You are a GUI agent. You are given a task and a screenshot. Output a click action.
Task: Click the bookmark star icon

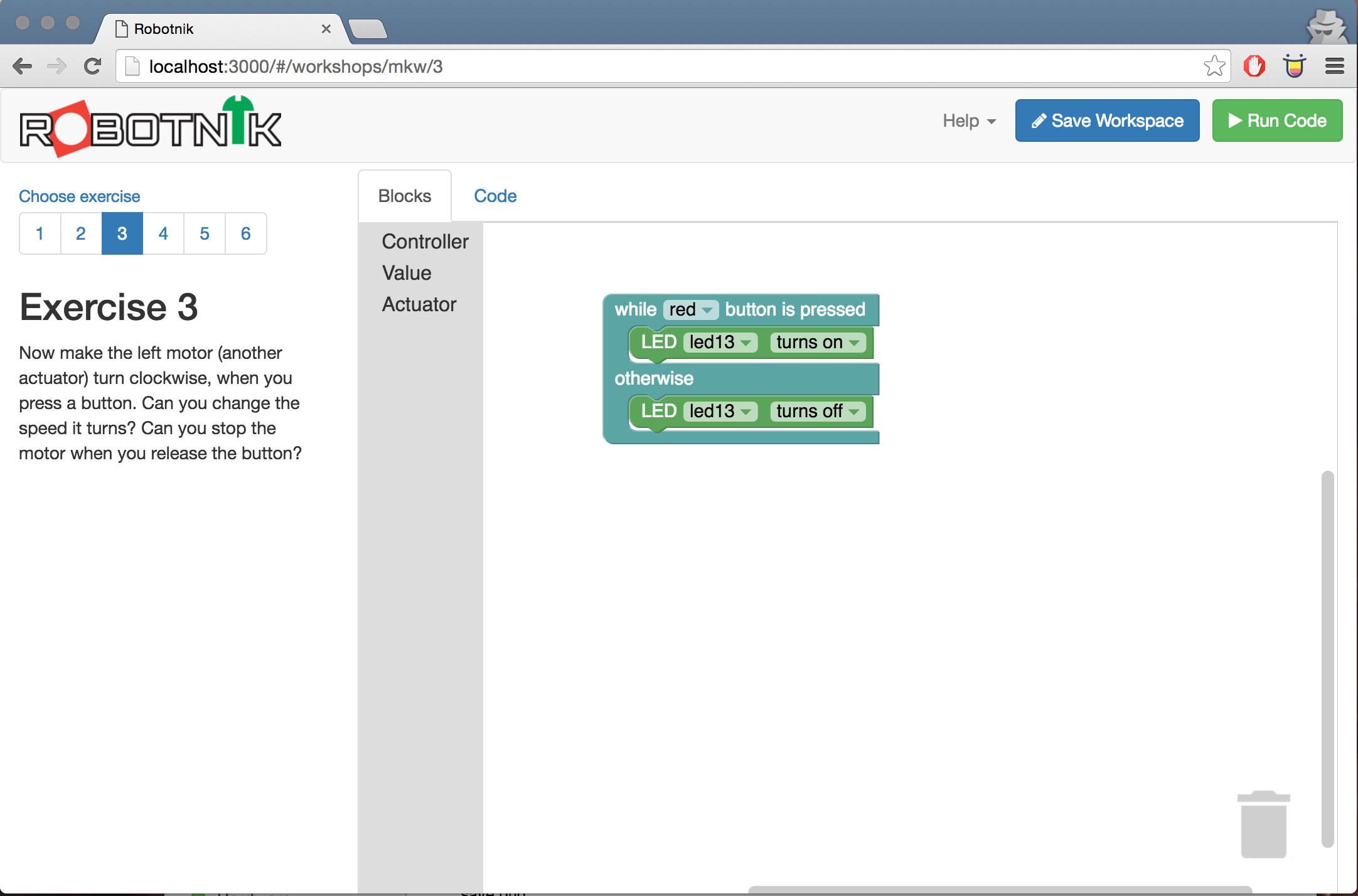[x=1214, y=66]
